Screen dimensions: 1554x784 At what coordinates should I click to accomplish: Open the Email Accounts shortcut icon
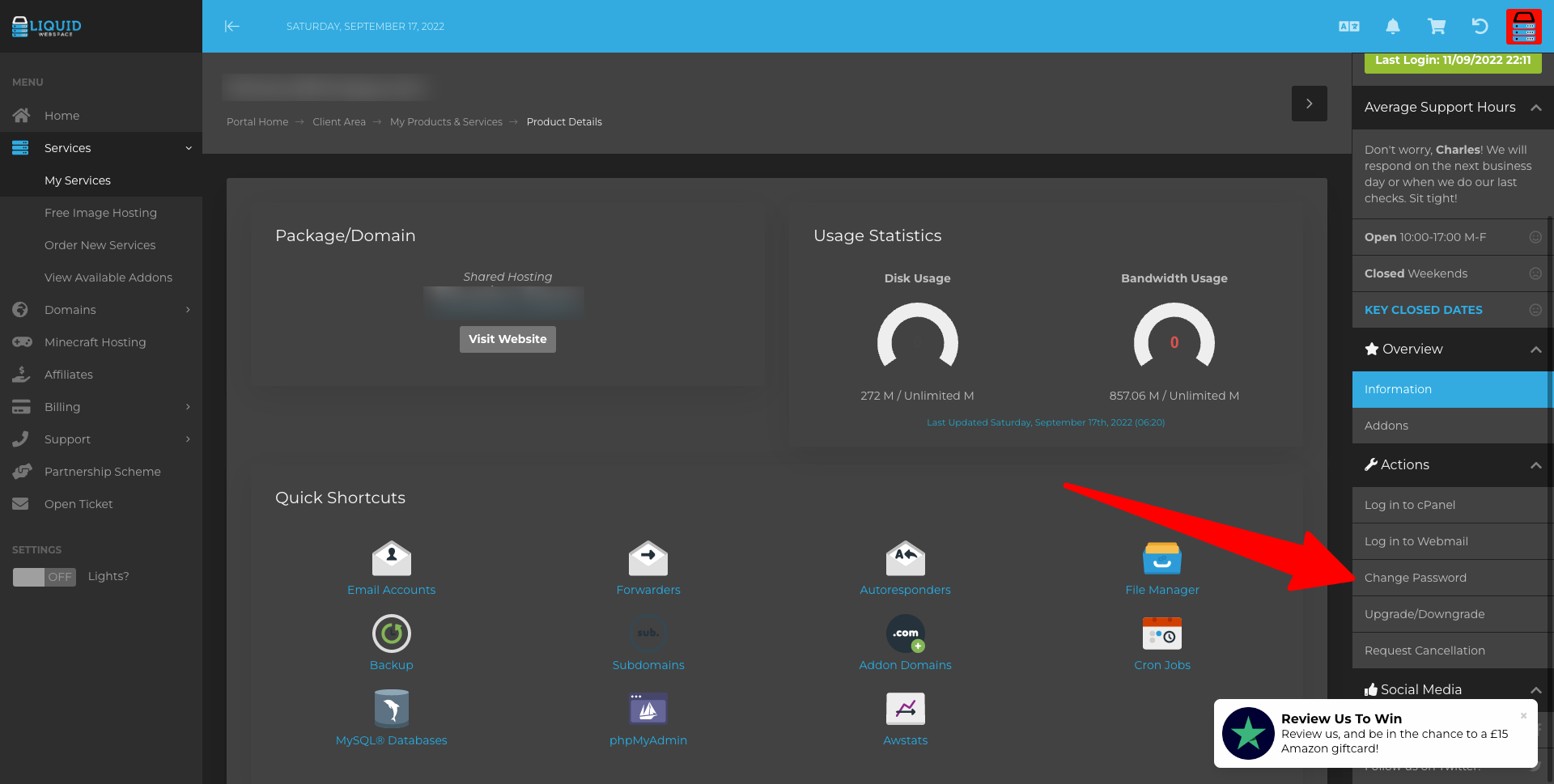pos(391,558)
